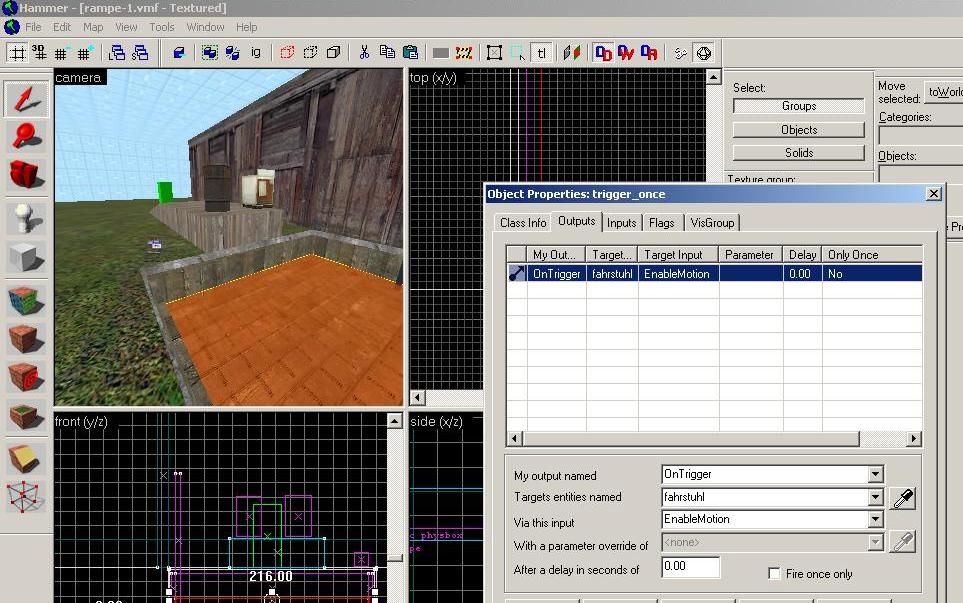963x603 pixels.
Task: Open Toggle Texture Application tool
Action: 26,301
